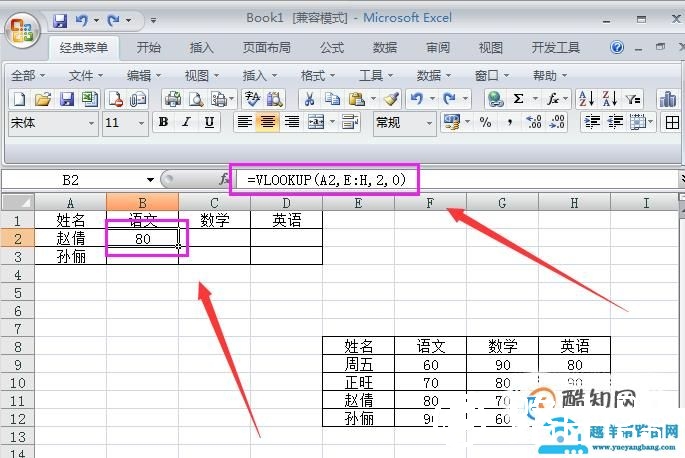Image resolution: width=685 pixels, height=458 pixels.
Task: Expand the AutoSum dropdown arrow
Action: (x=535, y=99)
